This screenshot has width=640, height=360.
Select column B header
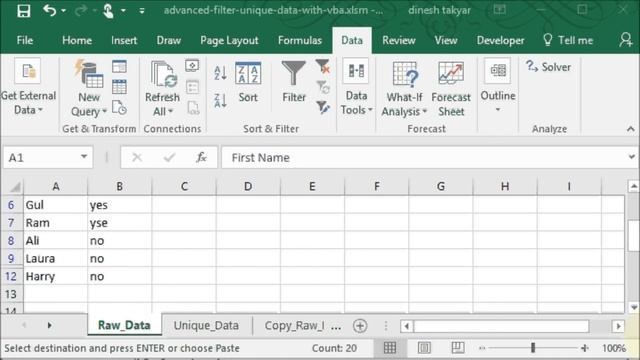pos(120,187)
